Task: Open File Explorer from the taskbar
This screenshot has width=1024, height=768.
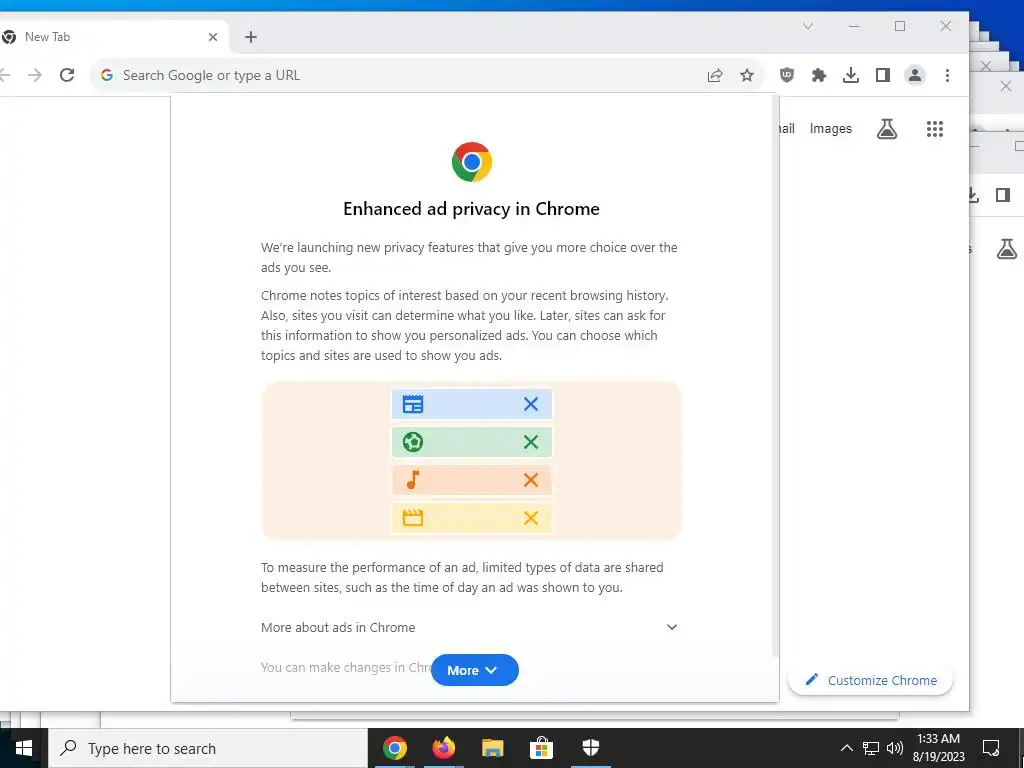Action: click(492, 748)
